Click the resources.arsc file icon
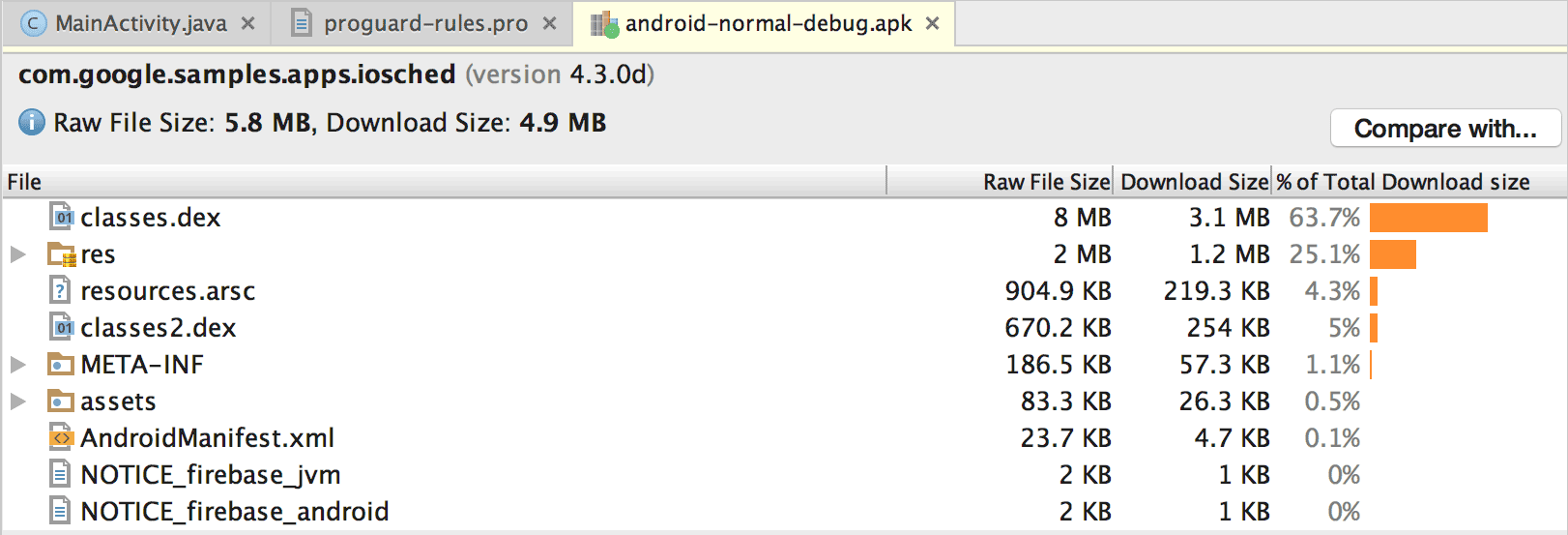The height and width of the screenshot is (535, 1568). [x=61, y=290]
